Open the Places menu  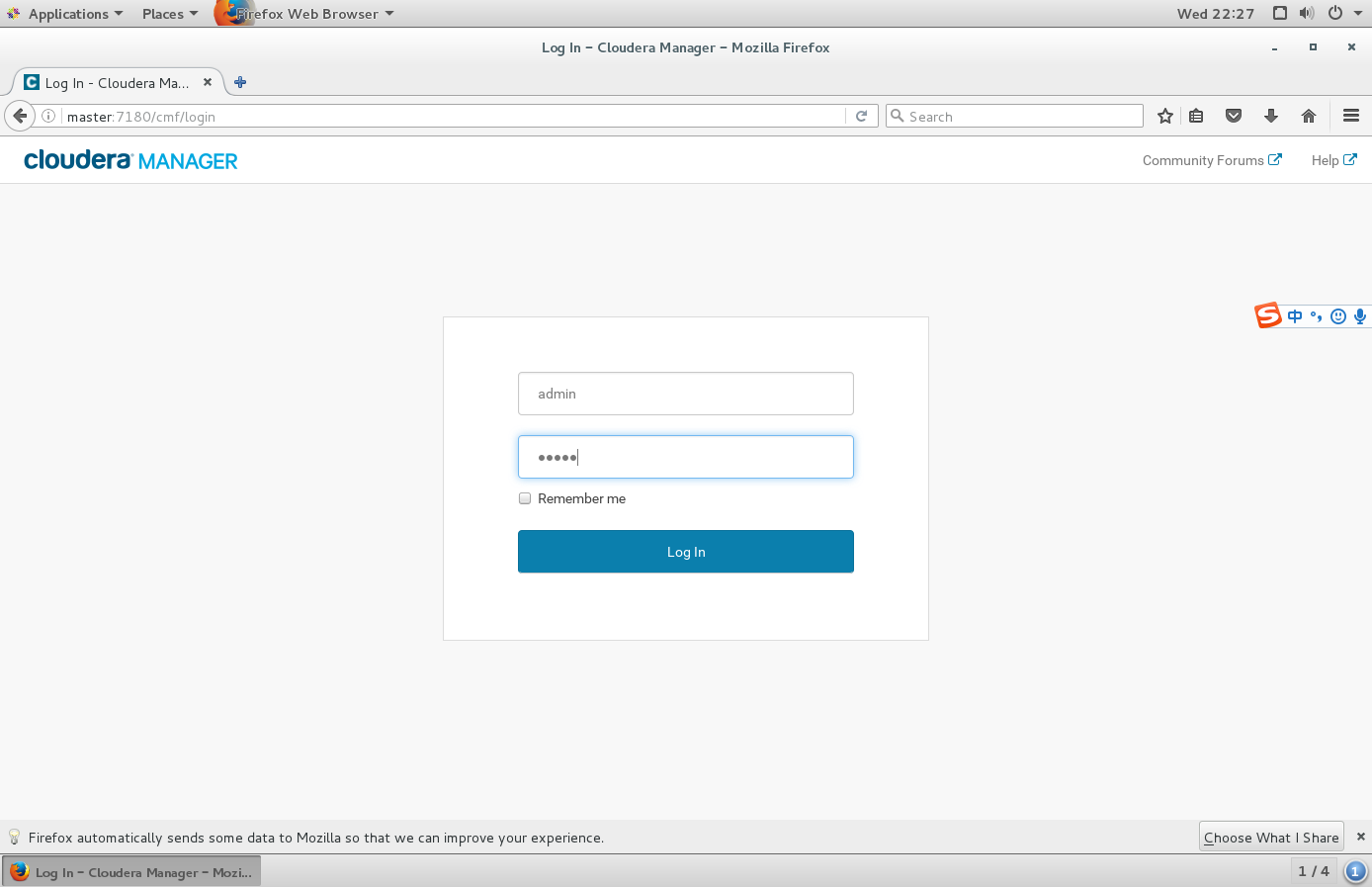[x=169, y=14]
